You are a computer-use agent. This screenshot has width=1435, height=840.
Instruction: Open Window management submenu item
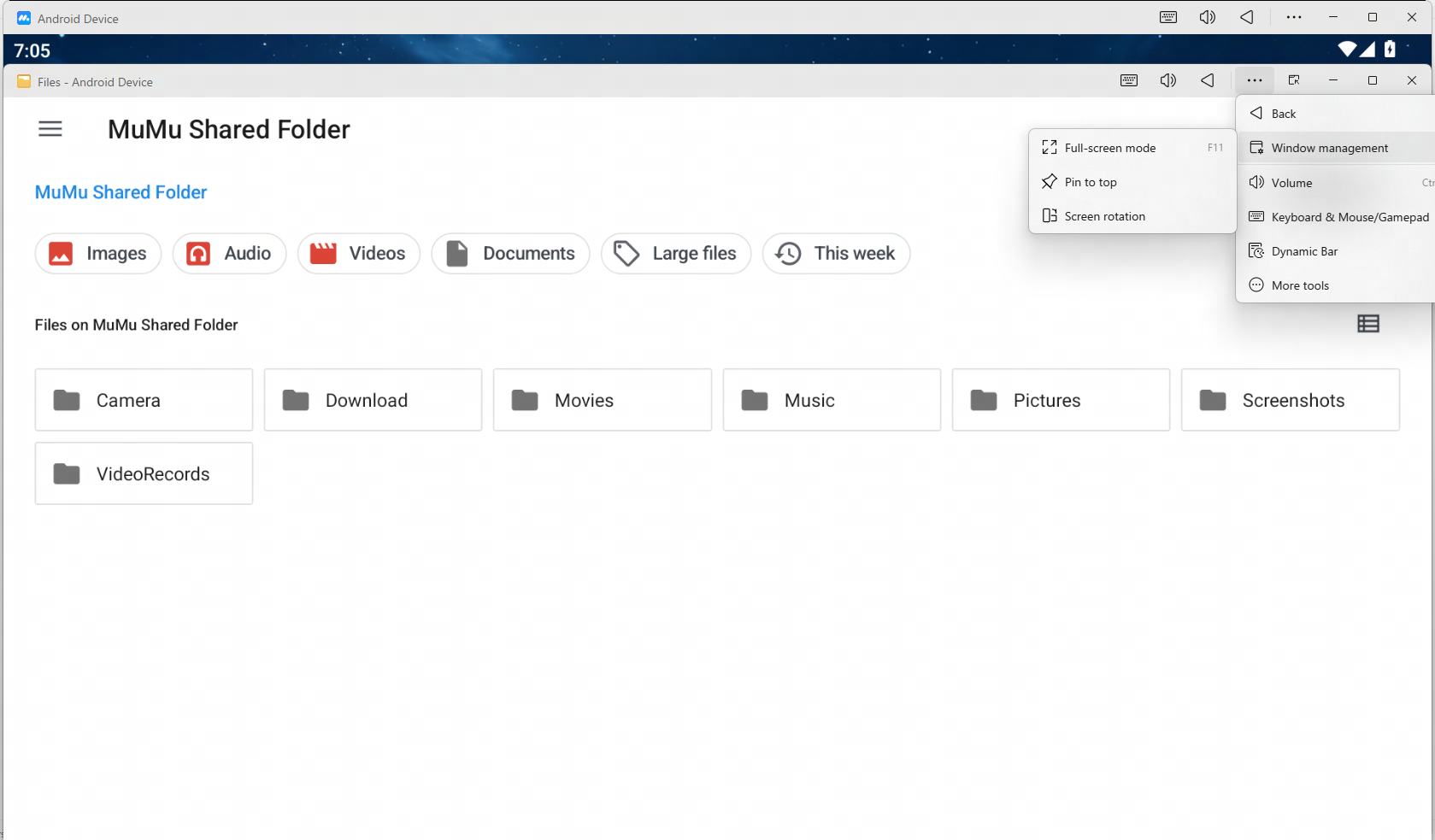point(1335,148)
